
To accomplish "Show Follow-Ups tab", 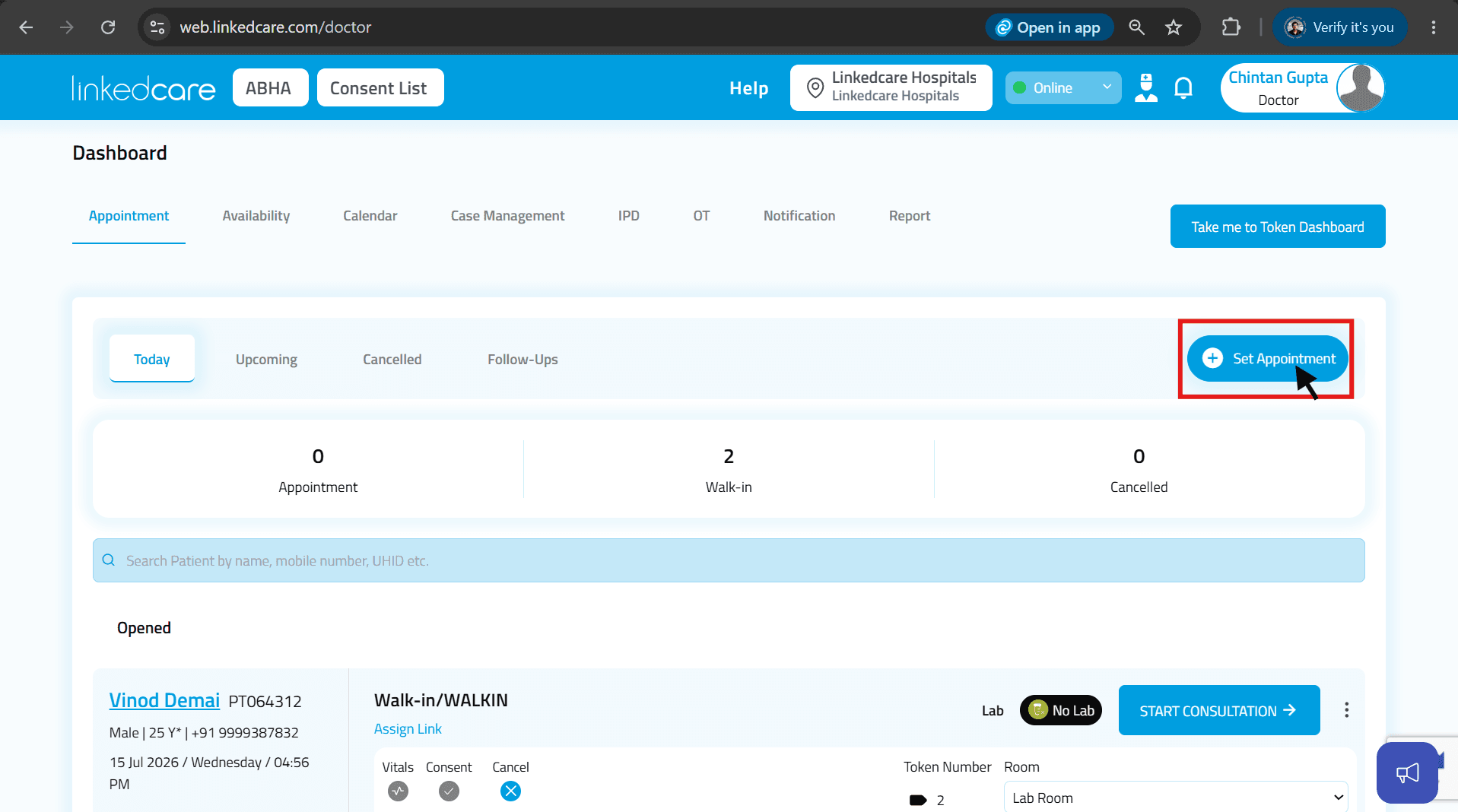I will tap(523, 359).
